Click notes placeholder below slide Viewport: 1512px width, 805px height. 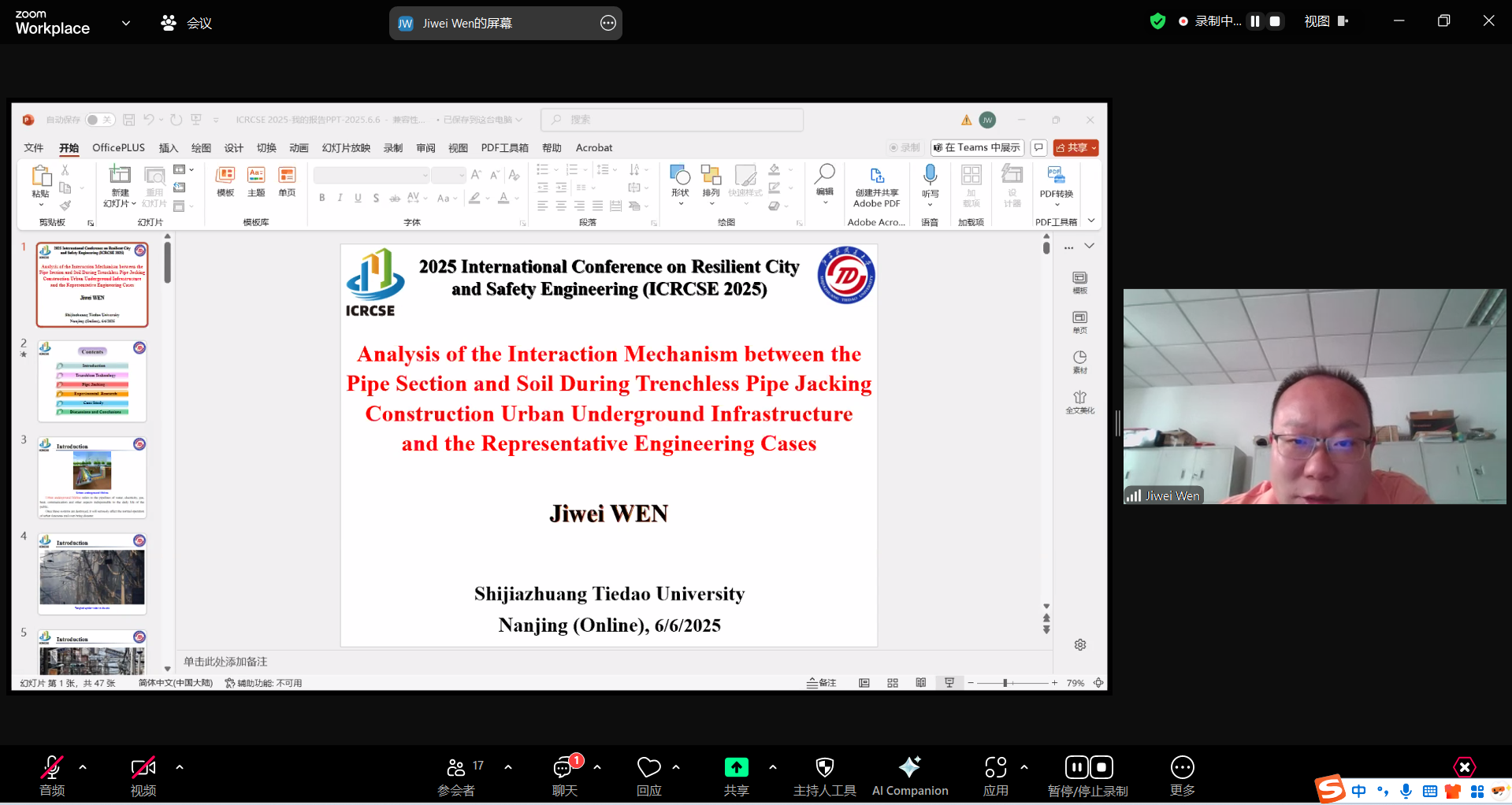pos(225,662)
